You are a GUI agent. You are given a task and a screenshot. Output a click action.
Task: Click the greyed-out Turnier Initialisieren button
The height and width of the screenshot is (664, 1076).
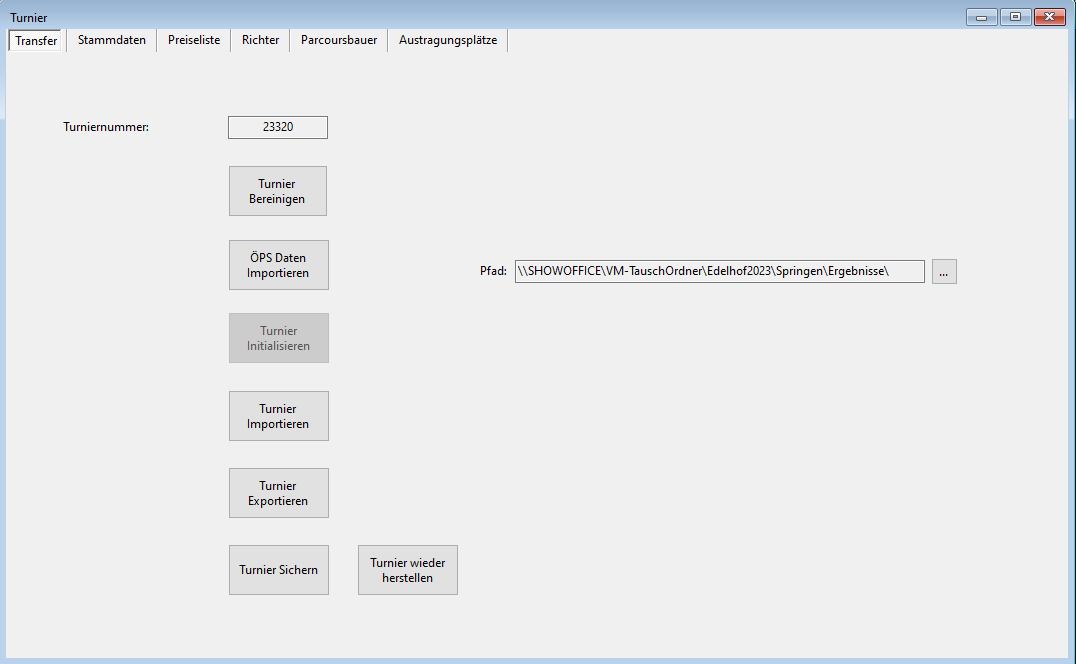pyautogui.click(x=278, y=338)
